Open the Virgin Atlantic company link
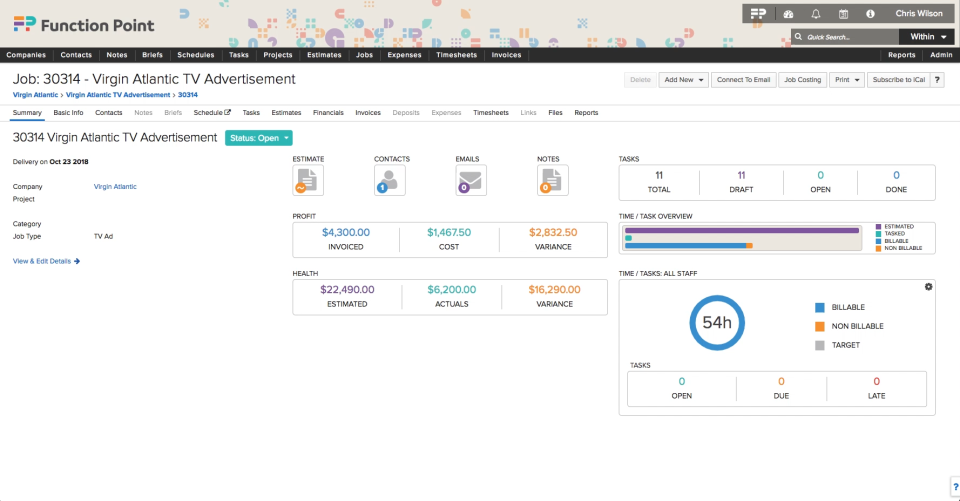This screenshot has height=501, width=960. coord(115,187)
